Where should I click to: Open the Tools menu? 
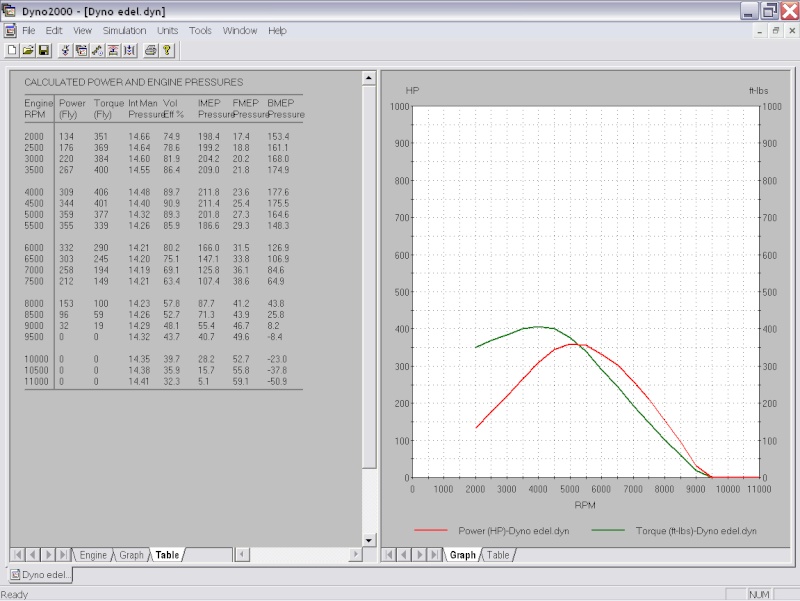[x=200, y=31]
